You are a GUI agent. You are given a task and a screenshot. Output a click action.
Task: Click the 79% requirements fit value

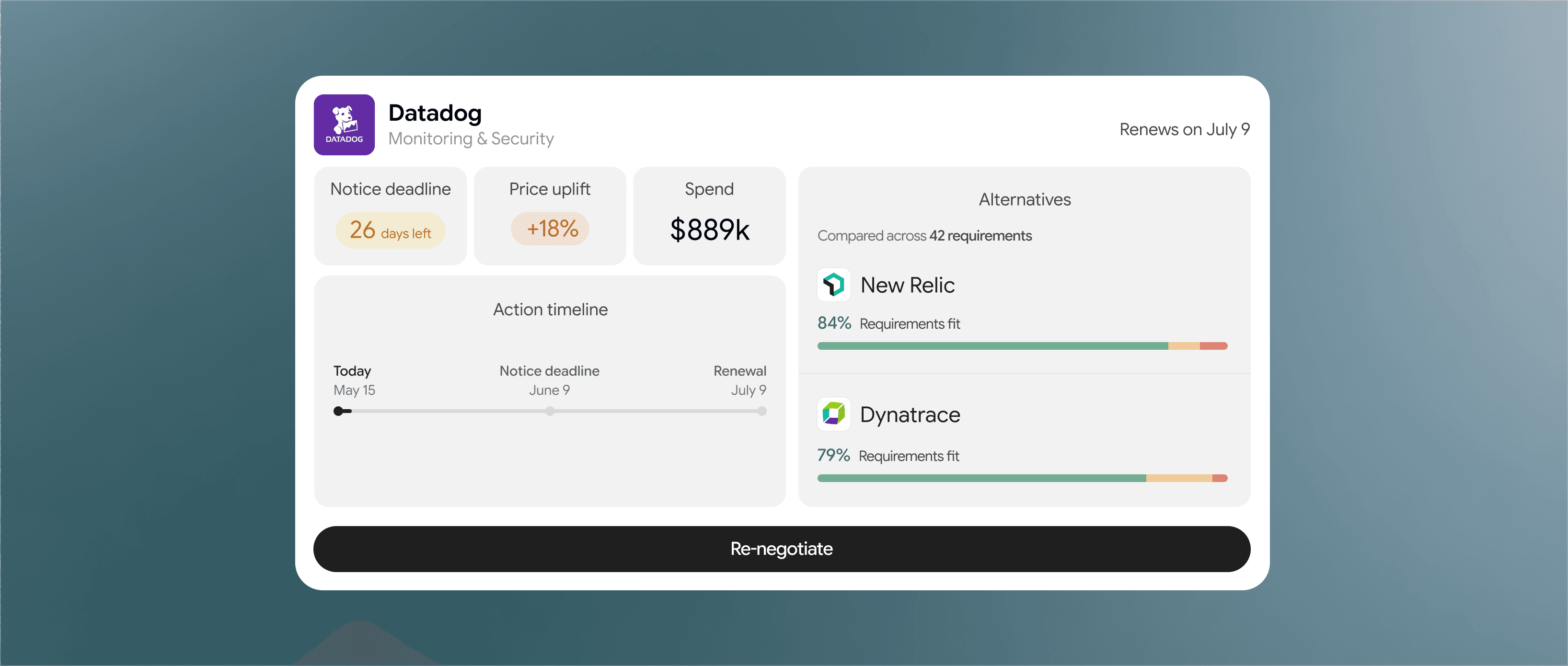coord(833,455)
